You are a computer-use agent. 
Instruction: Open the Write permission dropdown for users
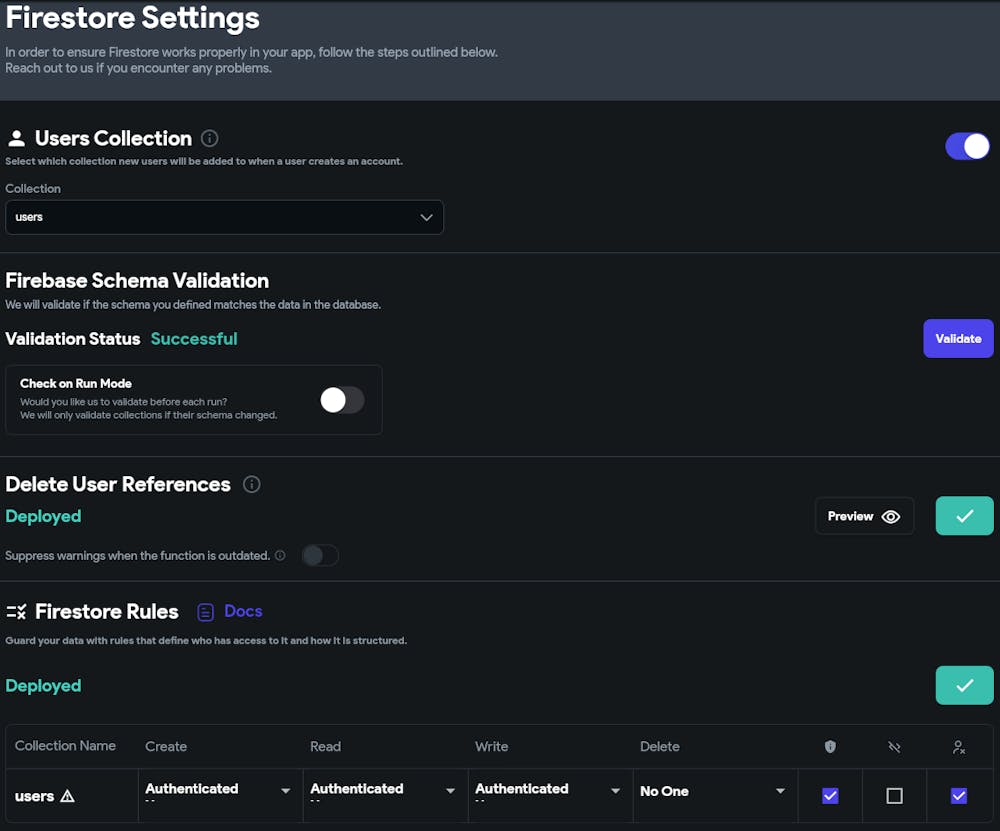[x=550, y=791]
